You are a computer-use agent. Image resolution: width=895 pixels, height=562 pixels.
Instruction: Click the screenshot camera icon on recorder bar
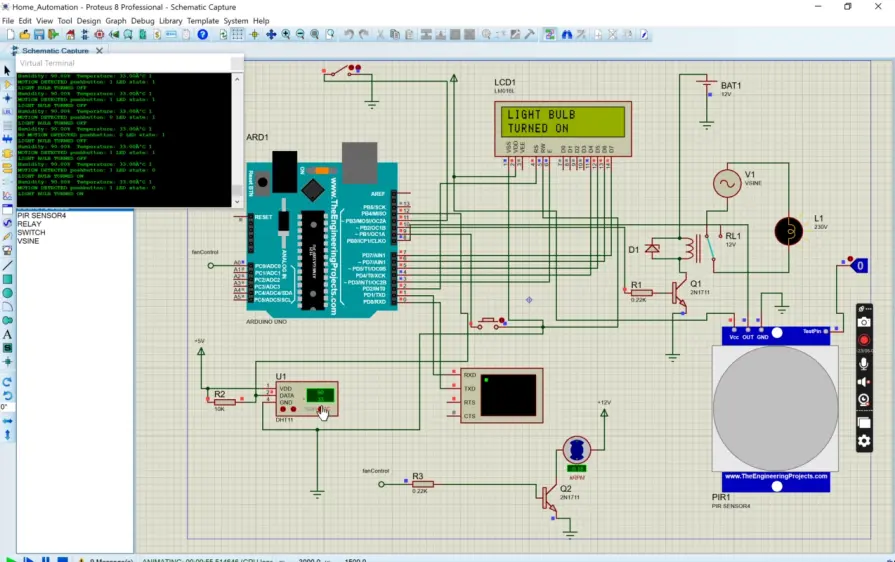(864, 322)
